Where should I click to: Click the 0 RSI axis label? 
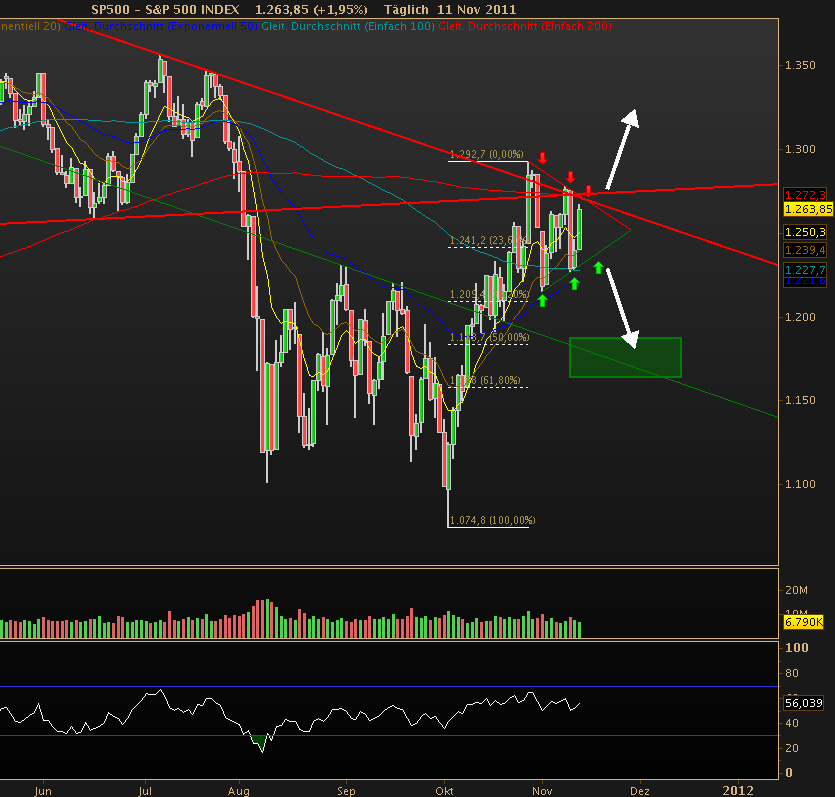pyautogui.click(x=789, y=773)
